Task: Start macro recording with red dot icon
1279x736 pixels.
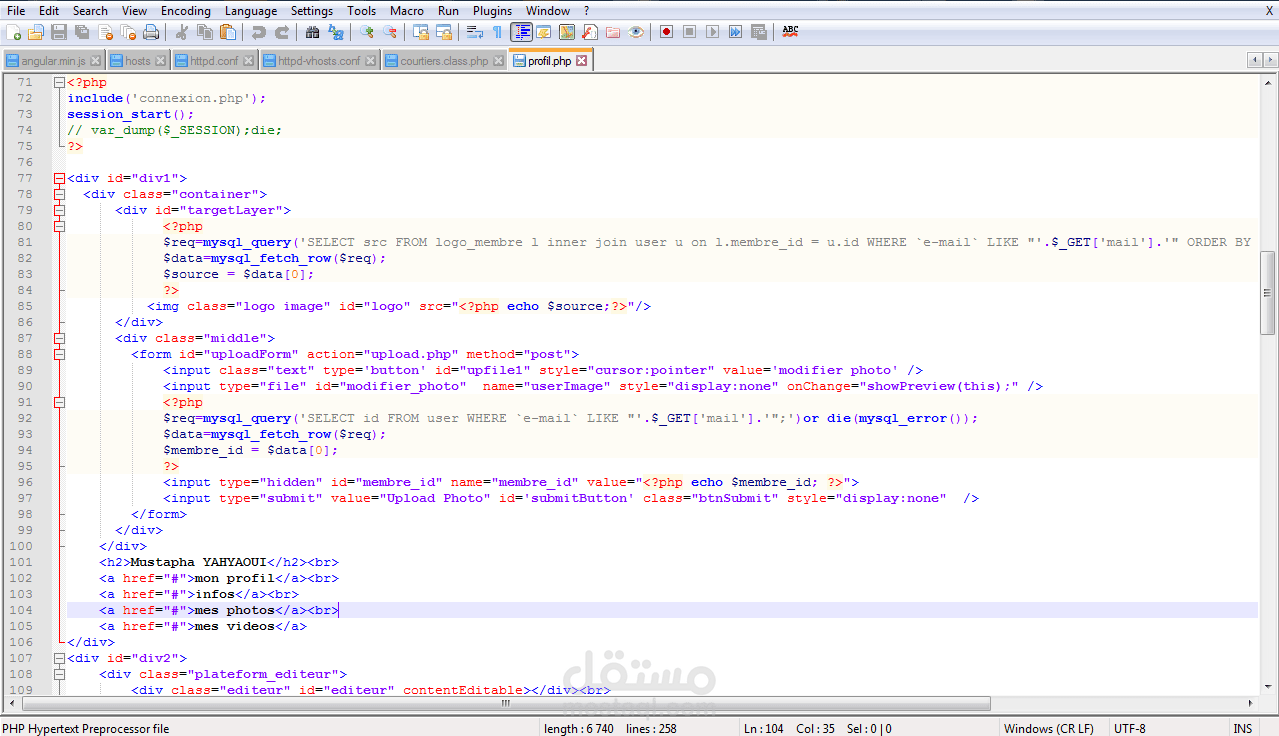Action: pyautogui.click(x=666, y=32)
